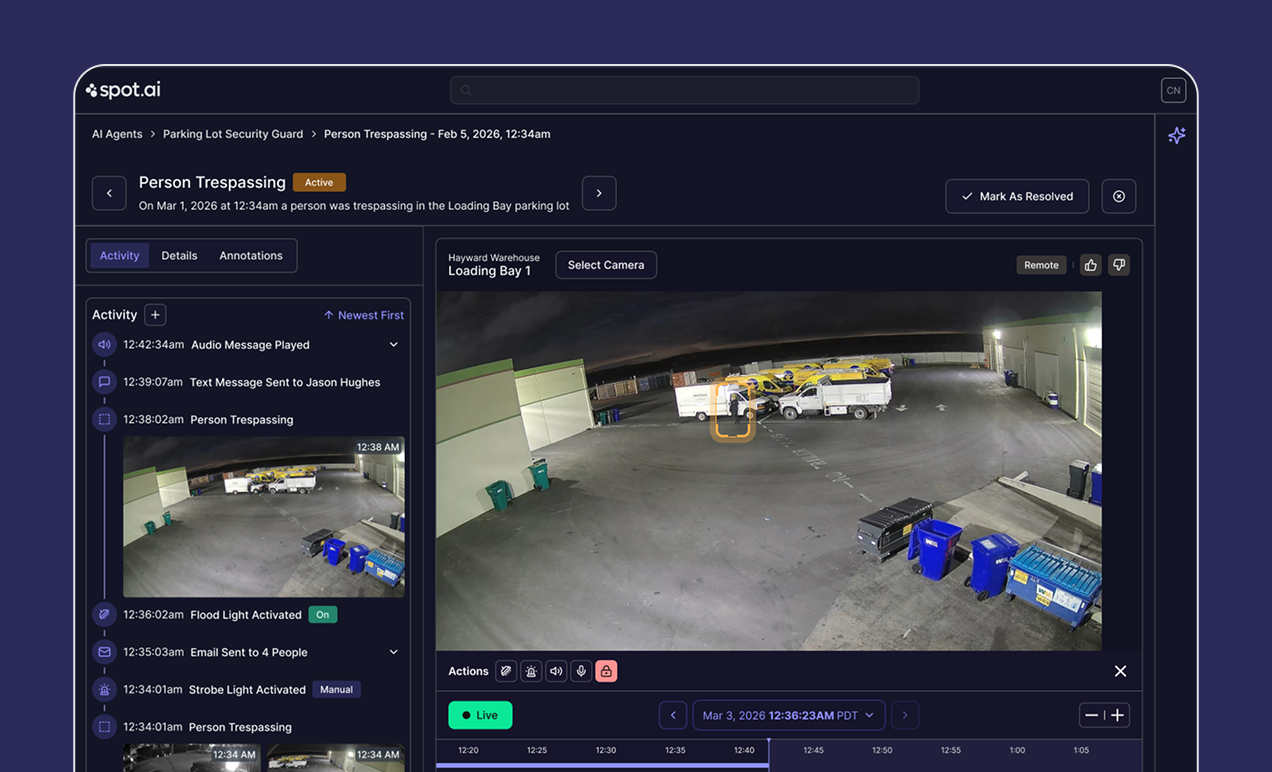The width and height of the screenshot is (1272, 772).
Task: Click the Manual tag on Strobe Light
Action: coord(336,690)
